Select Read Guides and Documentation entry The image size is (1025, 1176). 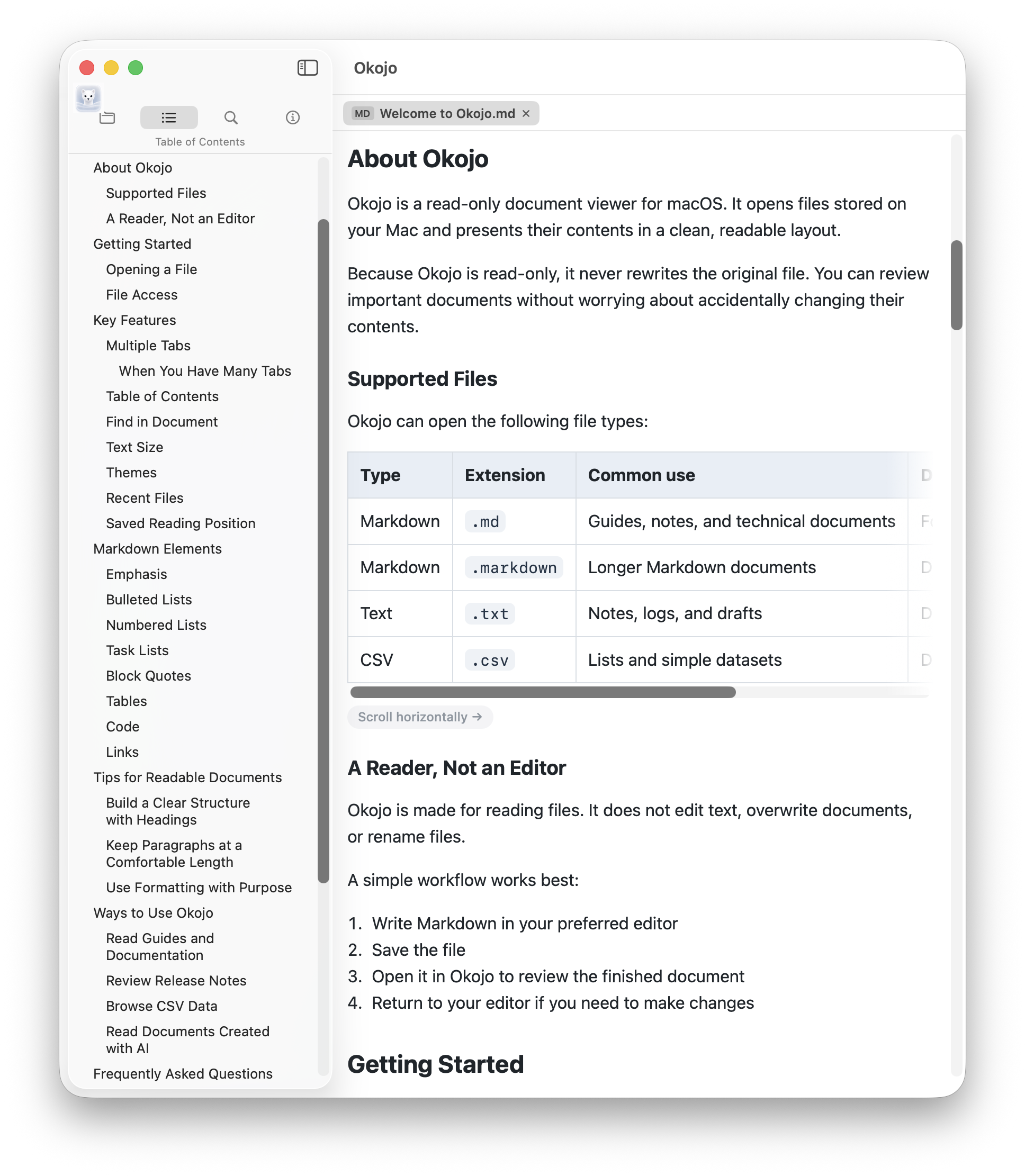160,947
